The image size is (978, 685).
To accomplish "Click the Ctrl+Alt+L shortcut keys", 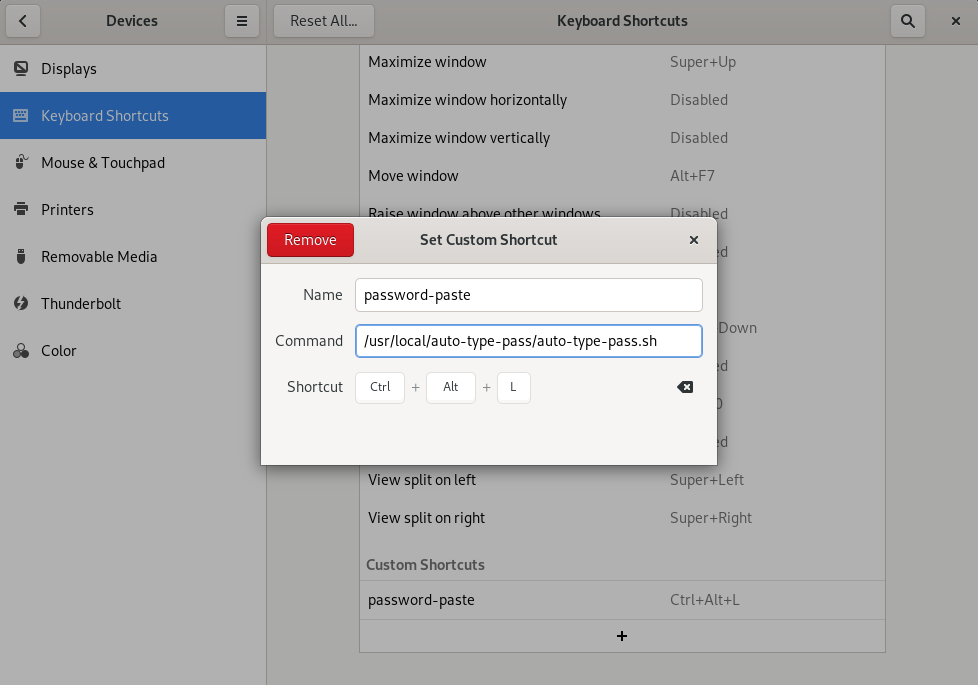I will (x=443, y=387).
